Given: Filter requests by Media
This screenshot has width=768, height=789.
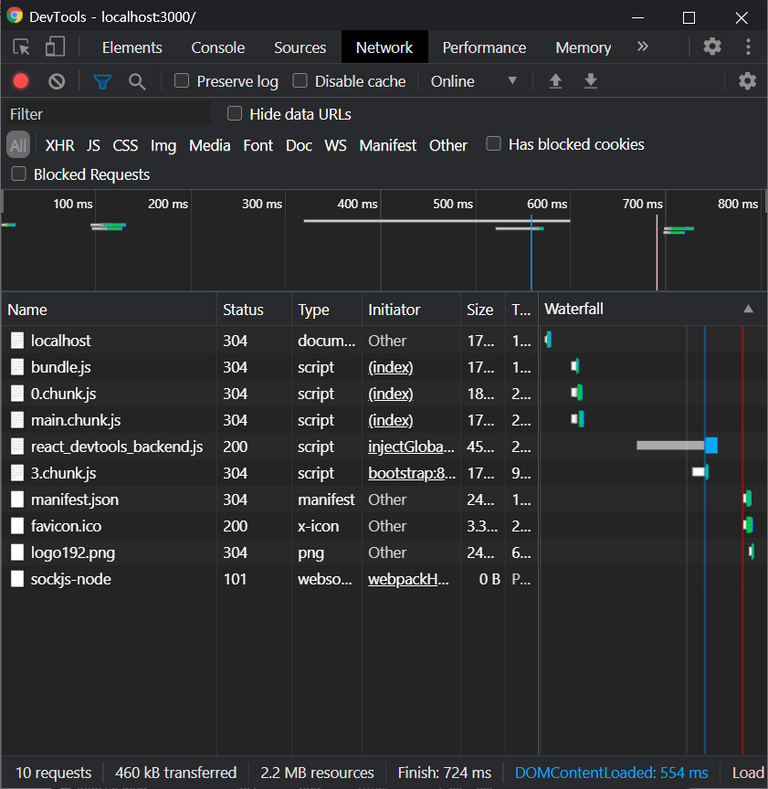Looking at the screenshot, I should pyautogui.click(x=210, y=145).
